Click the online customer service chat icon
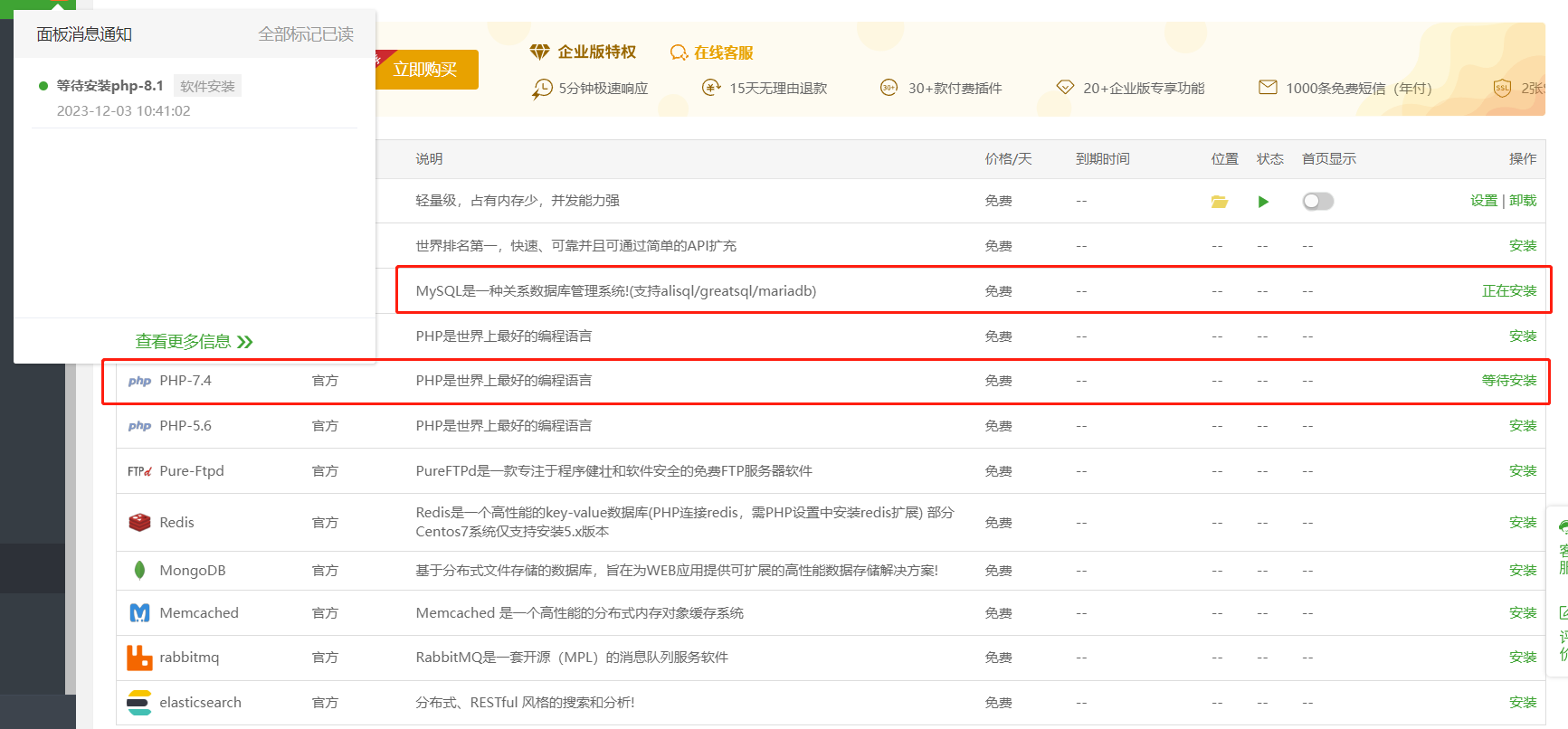Image resolution: width=1568 pixels, height=729 pixels. click(679, 53)
